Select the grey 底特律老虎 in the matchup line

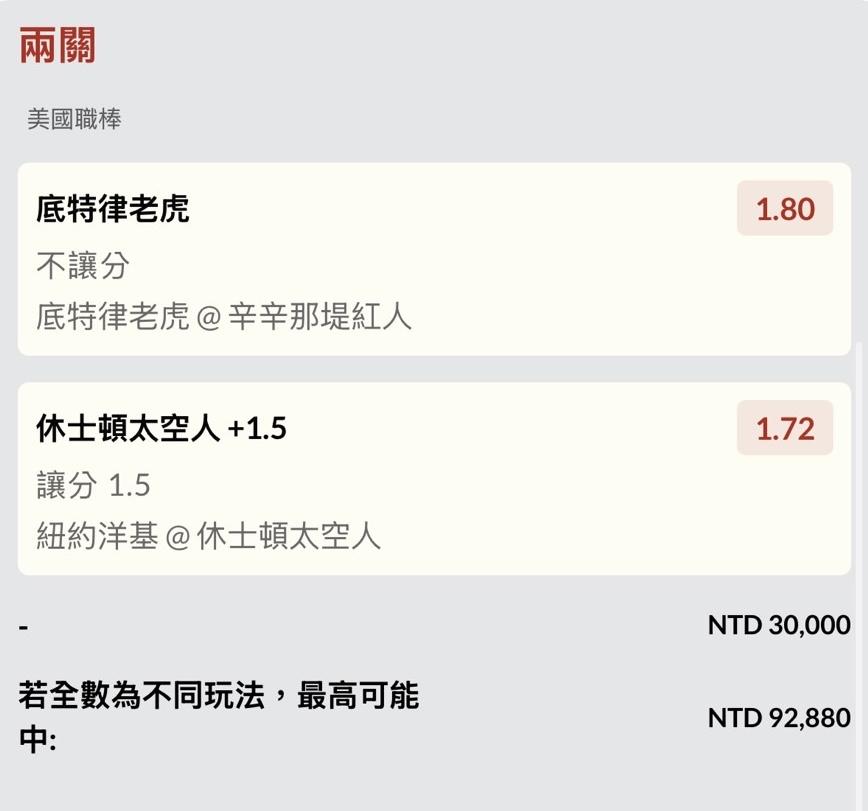112,317
